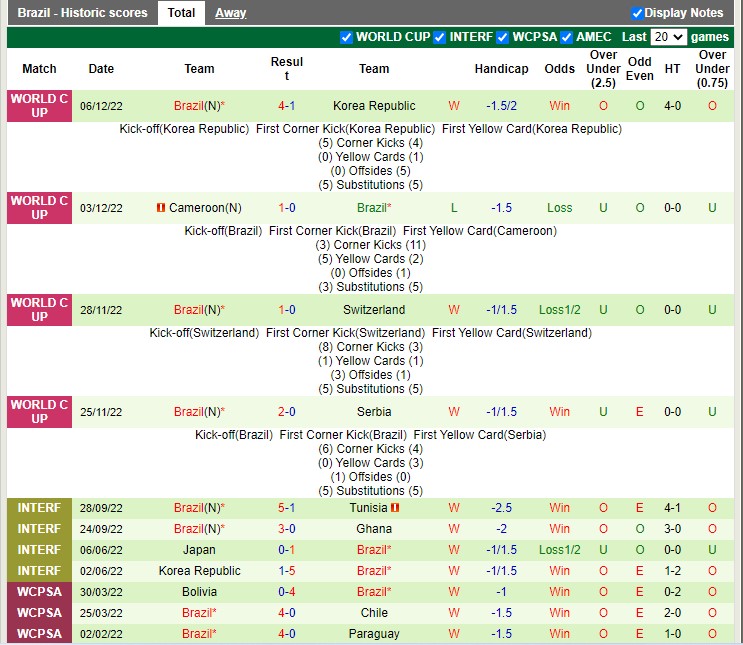This screenshot has width=743, height=645.
Task: Click the 4-0 result against Chile
Action: pos(287,613)
